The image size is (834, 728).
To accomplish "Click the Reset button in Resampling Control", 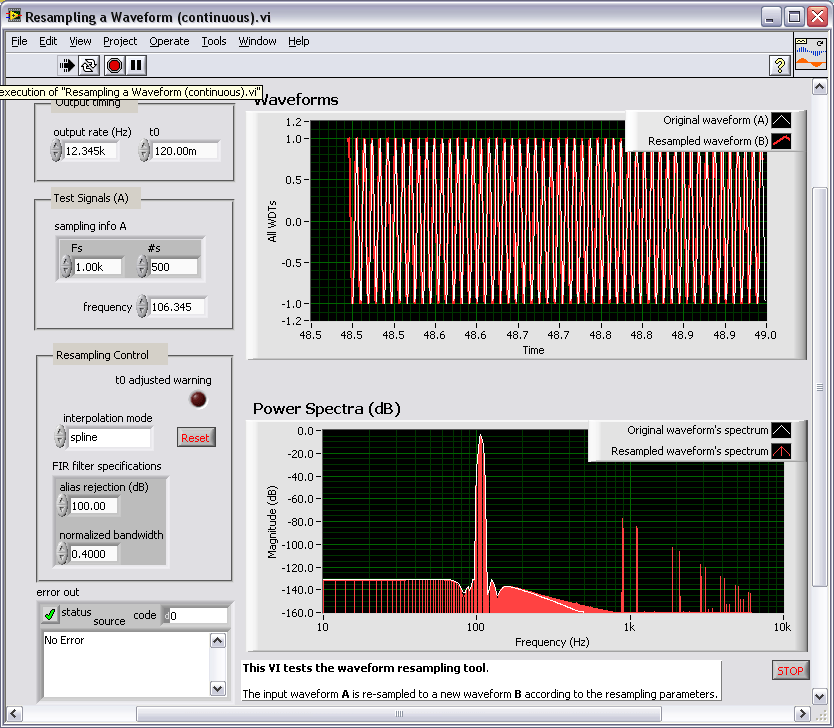I will tap(195, 437).
